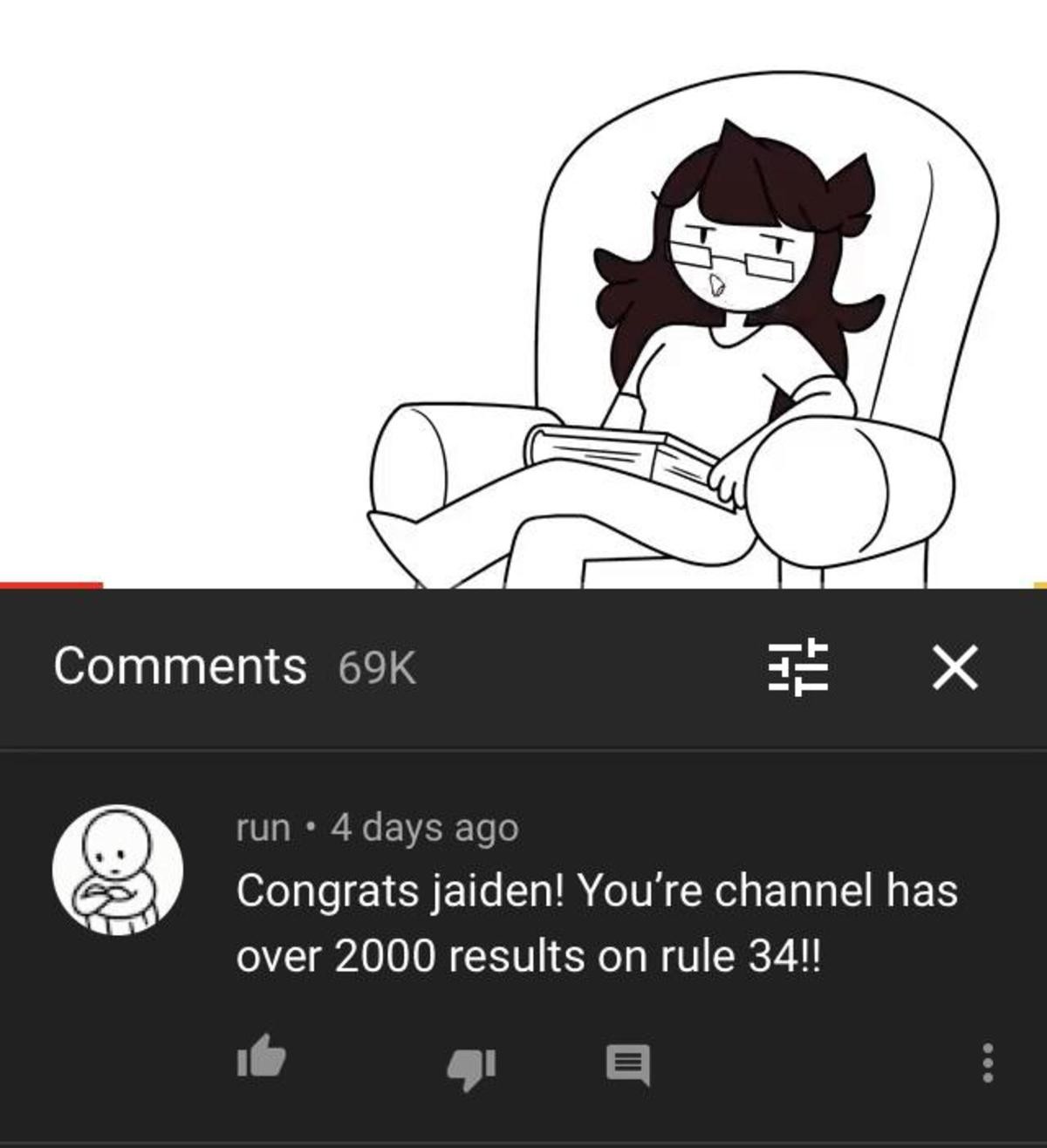1047x1148 pixels.
Task: Visit the channel of user "run"
Action: point(263,828)
